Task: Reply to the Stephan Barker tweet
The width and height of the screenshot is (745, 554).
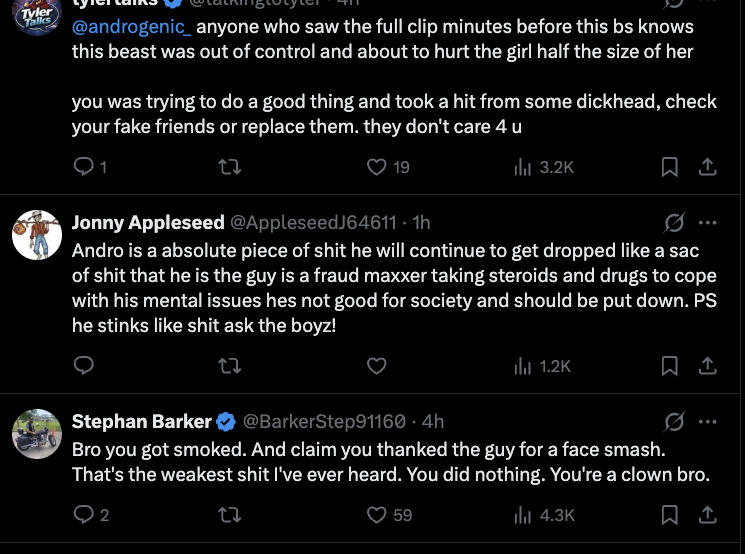Action: click(x=85, y=515)
